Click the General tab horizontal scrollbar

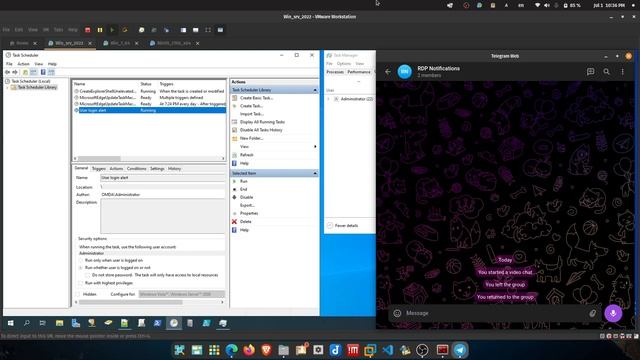pos(149,302)
